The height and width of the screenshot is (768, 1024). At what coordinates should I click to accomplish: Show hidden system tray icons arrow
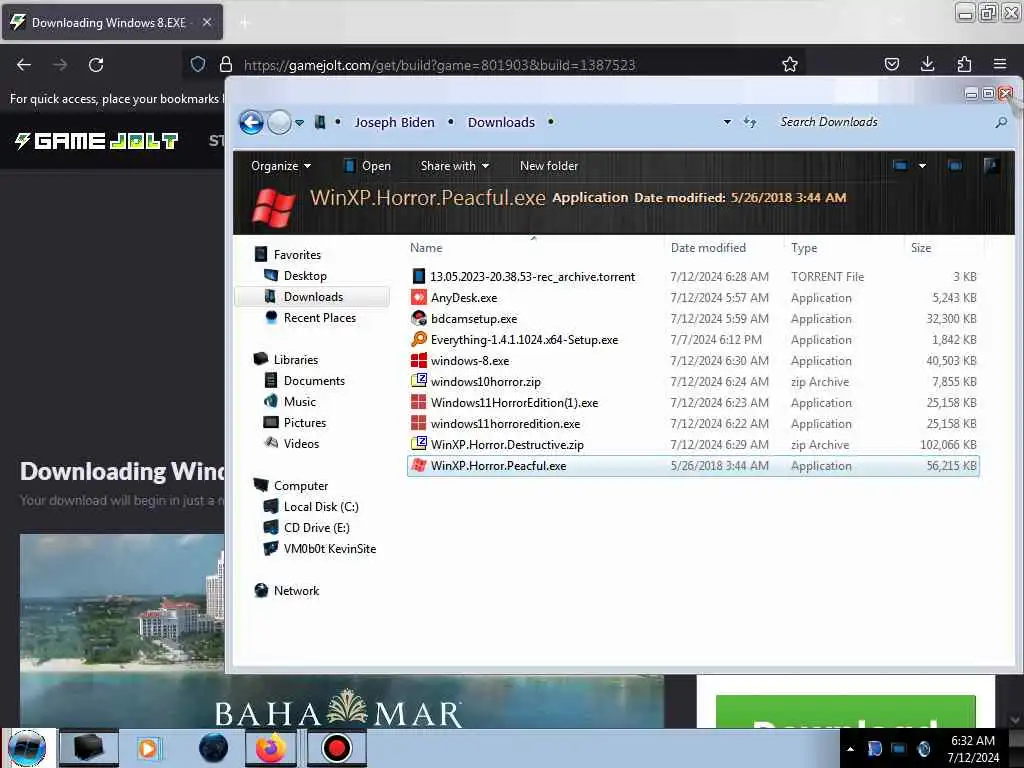pyautogui.click(x=850, y=749)
